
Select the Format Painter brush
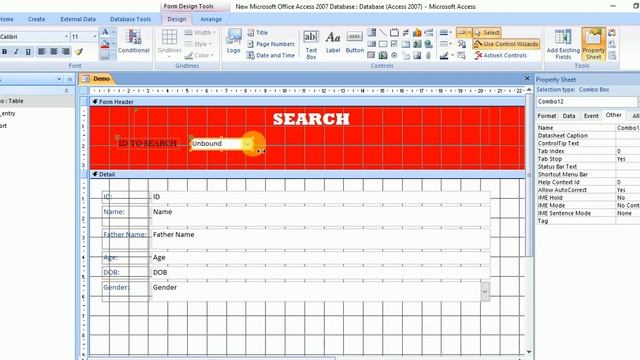click(x=79, y=52)
